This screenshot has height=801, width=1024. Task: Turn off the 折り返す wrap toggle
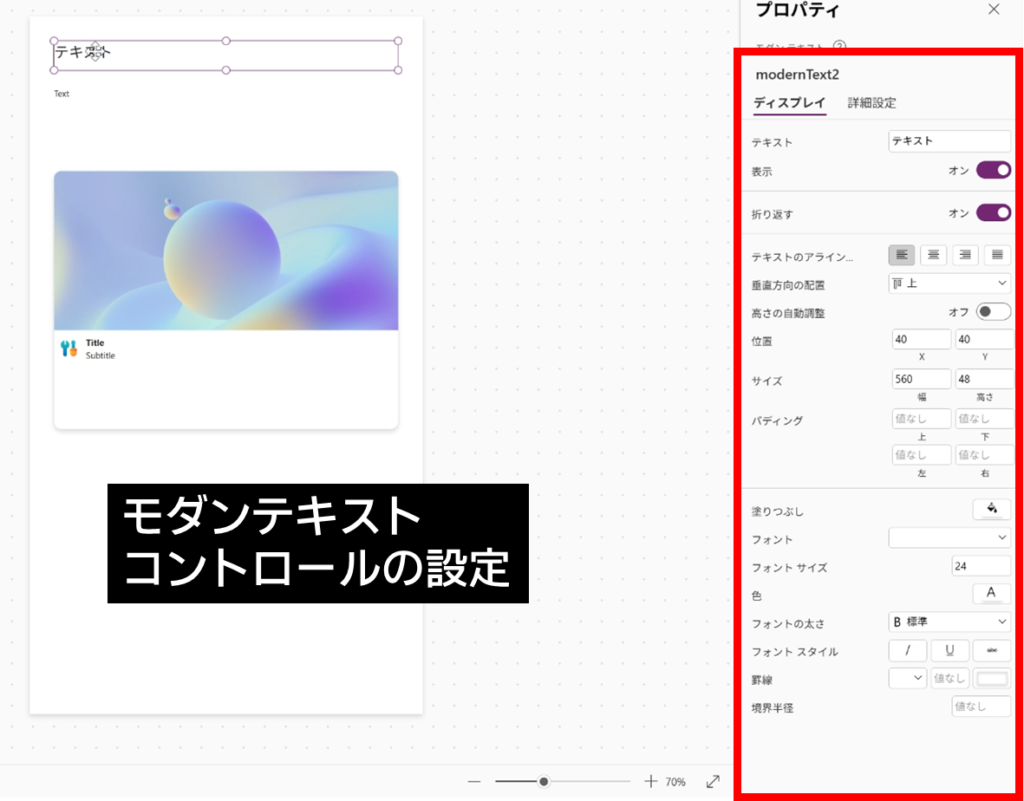pos(993,213)
